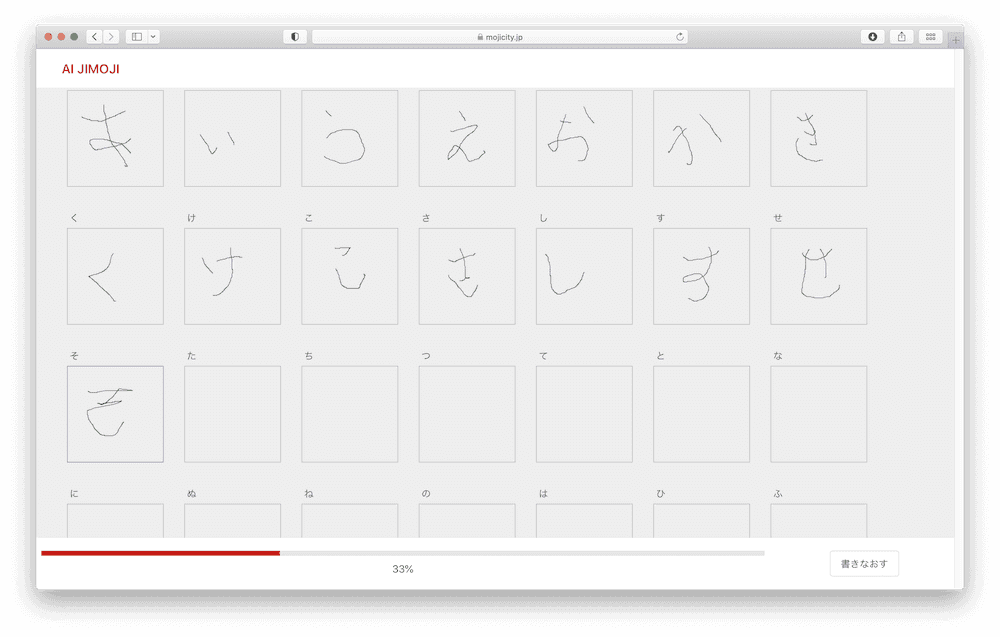Screen dimensions: 1000x637
Task: Go back with Safari's back arrow
Action: pyautogui.click(x=94, y=37)
